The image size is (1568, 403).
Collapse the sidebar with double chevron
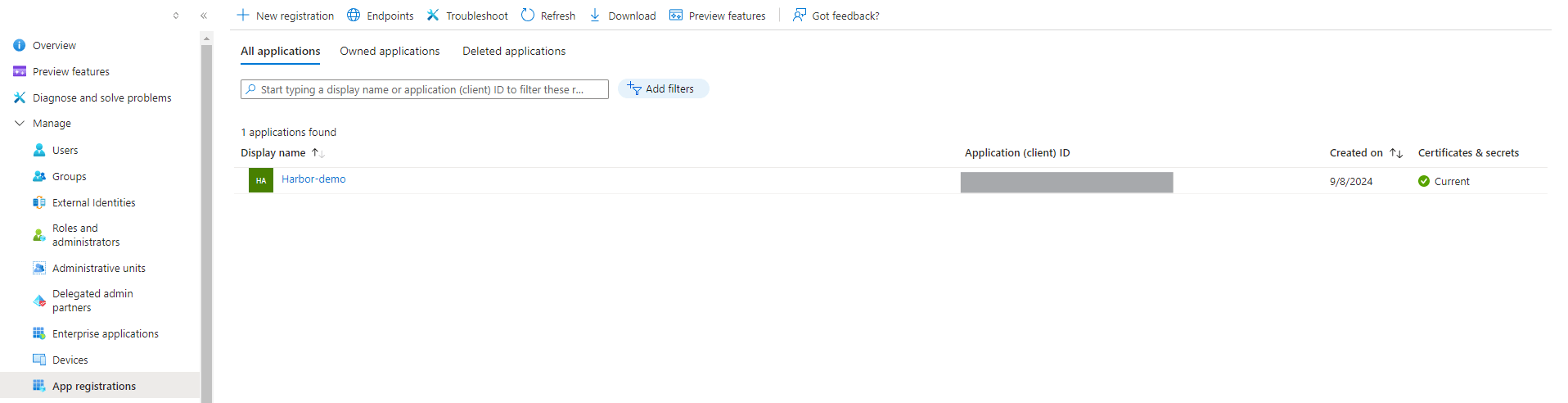pyautogui.click(x=204, y=16)
